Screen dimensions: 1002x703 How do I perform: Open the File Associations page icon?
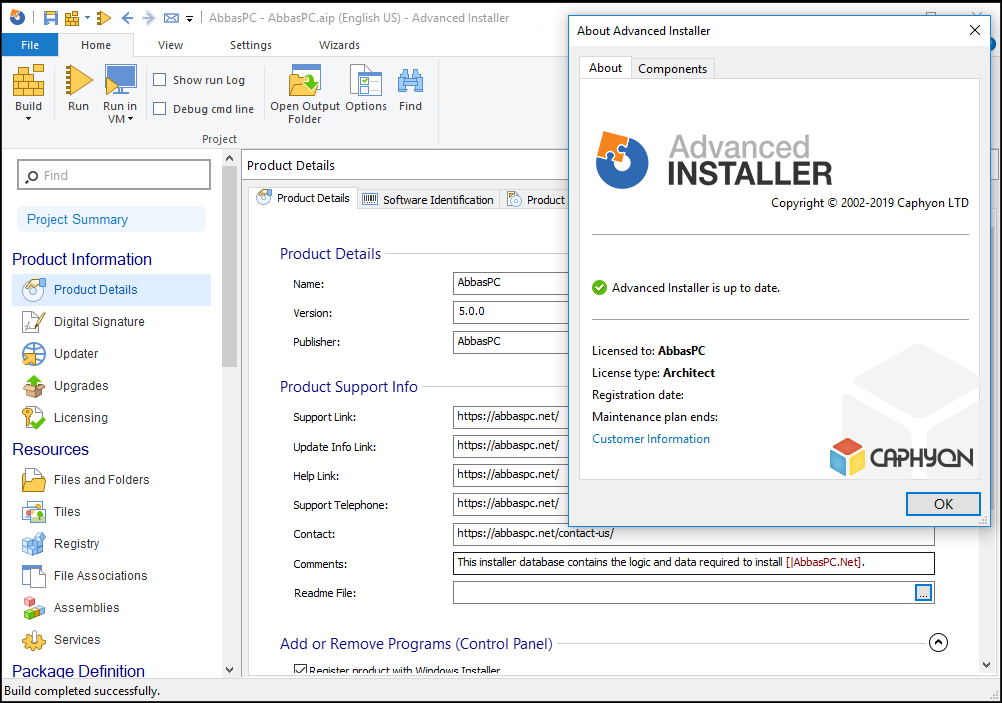[33, 575]
